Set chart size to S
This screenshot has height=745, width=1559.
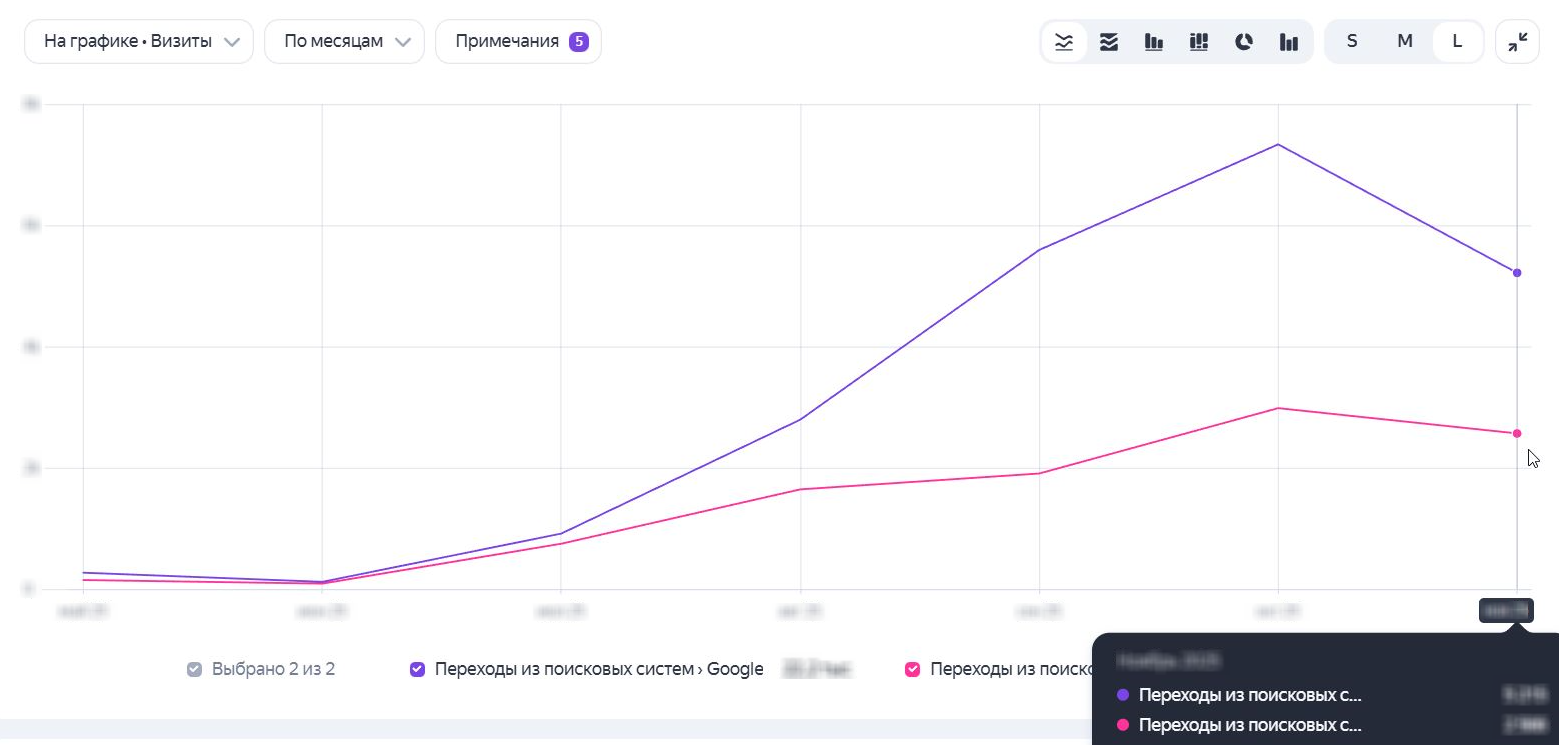(x=1352, y=42)
